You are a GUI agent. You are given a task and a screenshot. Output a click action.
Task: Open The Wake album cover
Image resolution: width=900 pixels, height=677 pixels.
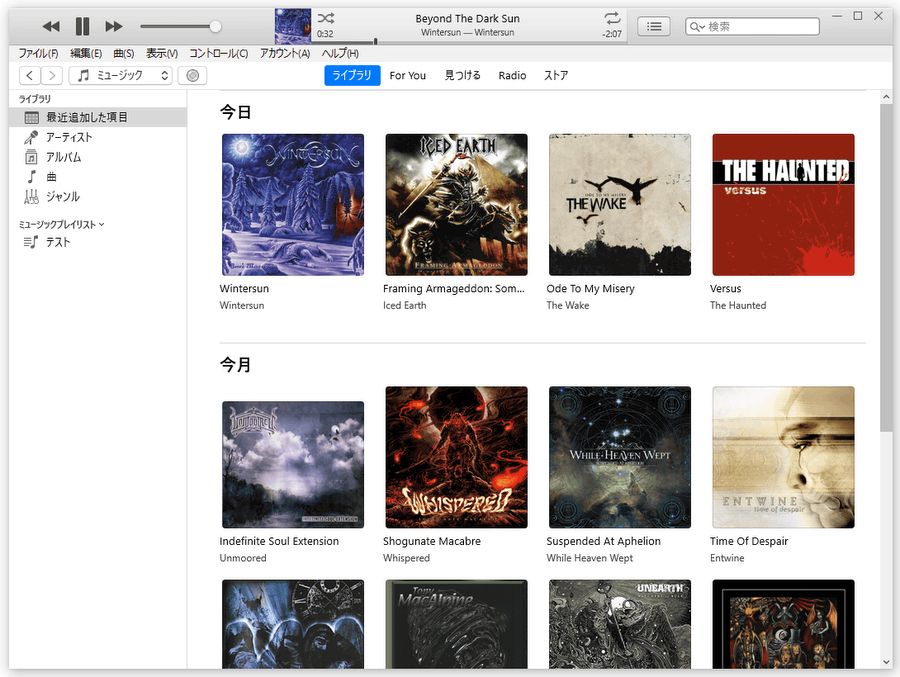click(620, 205)
